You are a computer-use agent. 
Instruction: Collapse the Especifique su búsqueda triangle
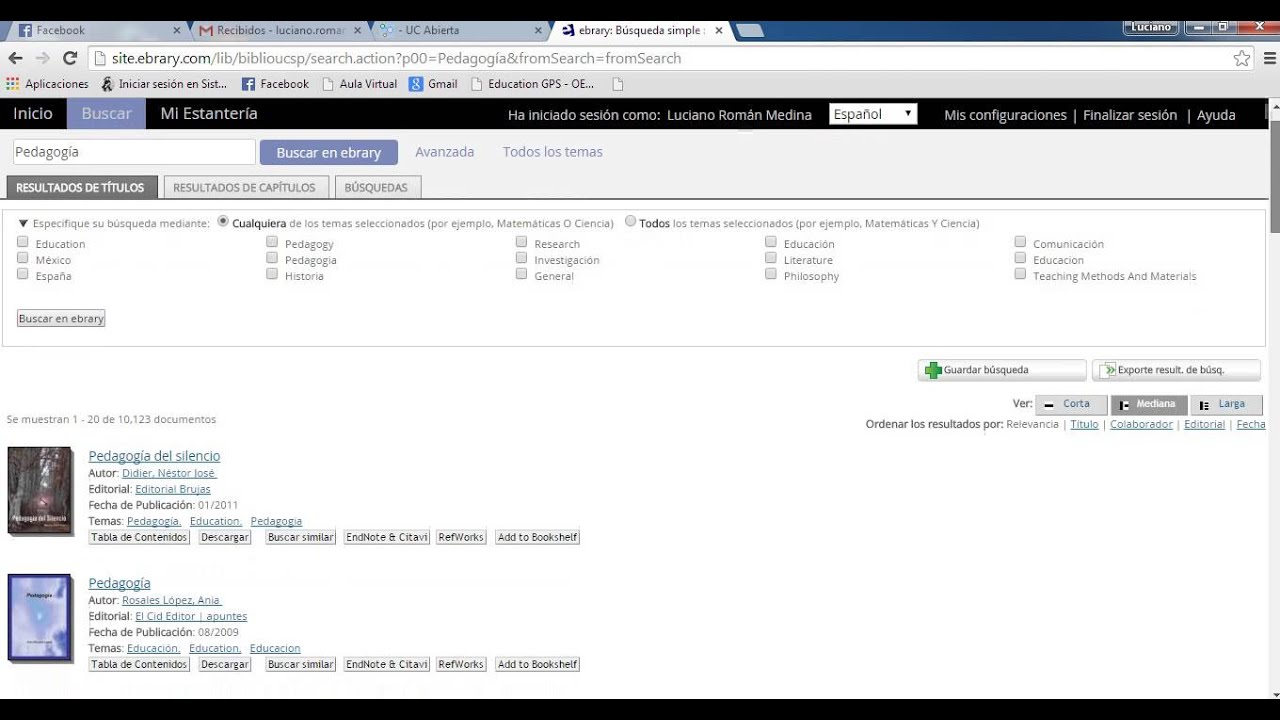pyautogui.click(x=23, y=224)
